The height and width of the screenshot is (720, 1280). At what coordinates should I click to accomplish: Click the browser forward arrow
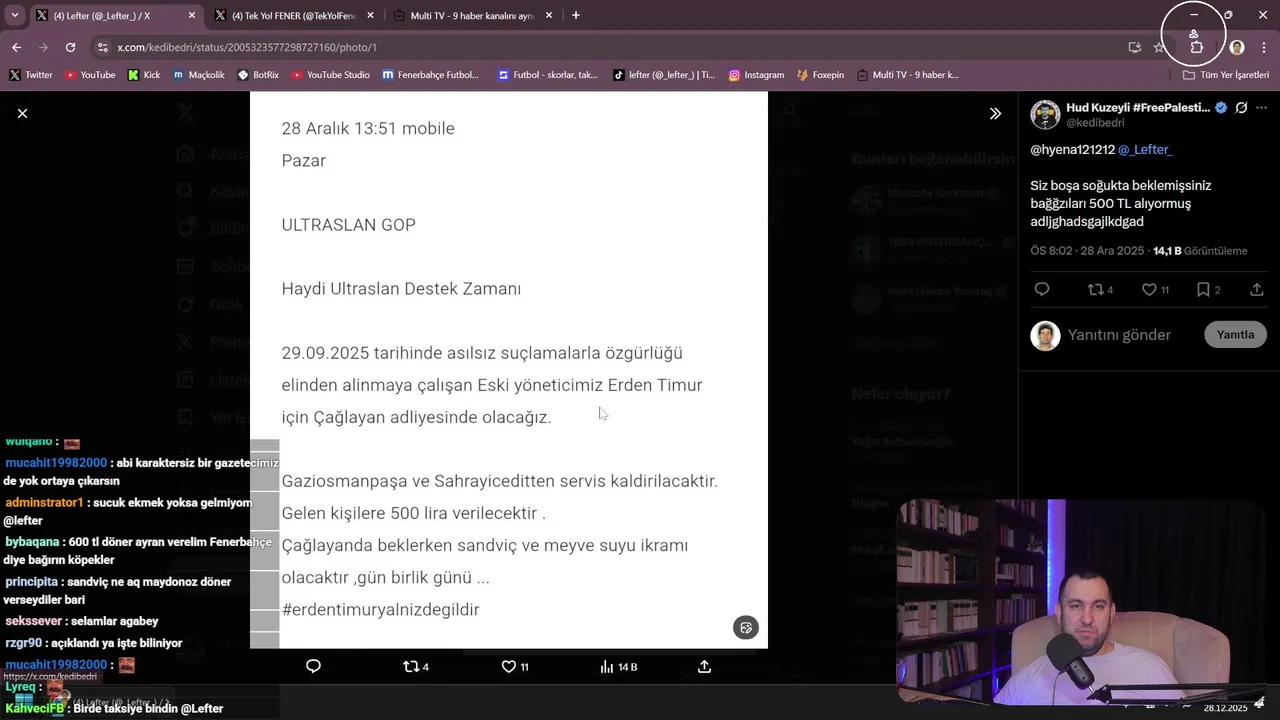click(43, 47)
